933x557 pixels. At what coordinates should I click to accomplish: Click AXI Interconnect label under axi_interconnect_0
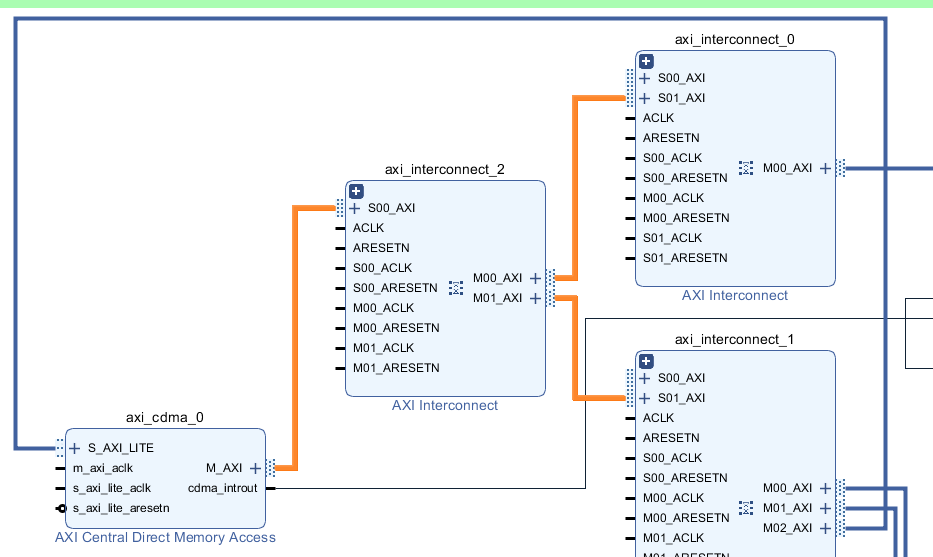coord(735,296)
